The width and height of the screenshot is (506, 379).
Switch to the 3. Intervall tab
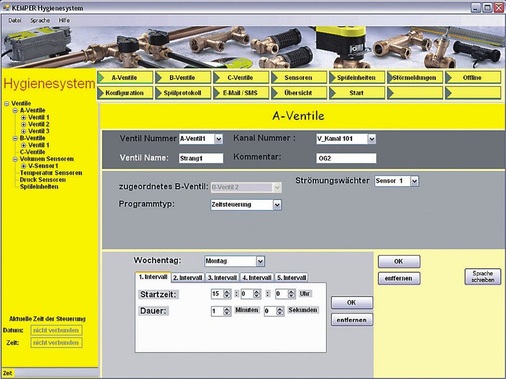pos(222,278)
